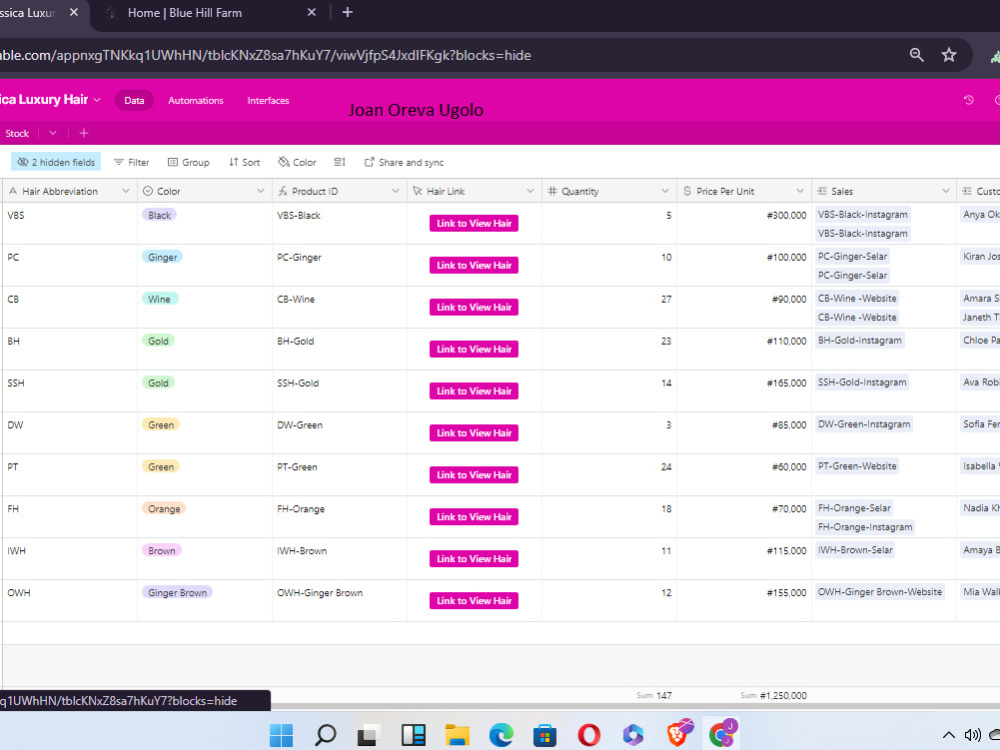Open Price Per Unit column dropdown
The height and width of the screenshot is (750, 1000).
(800, 191)
